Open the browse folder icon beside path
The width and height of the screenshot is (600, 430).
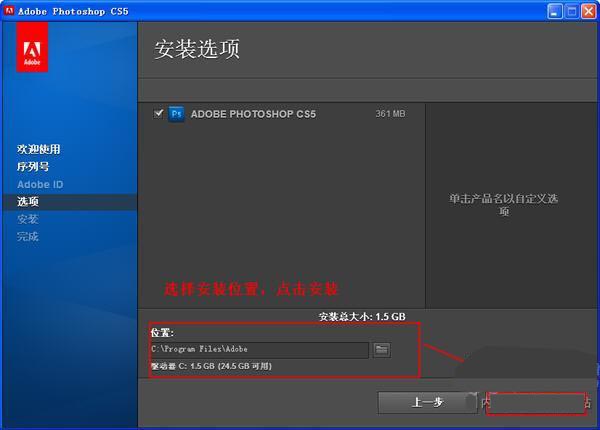click(382, 349)
